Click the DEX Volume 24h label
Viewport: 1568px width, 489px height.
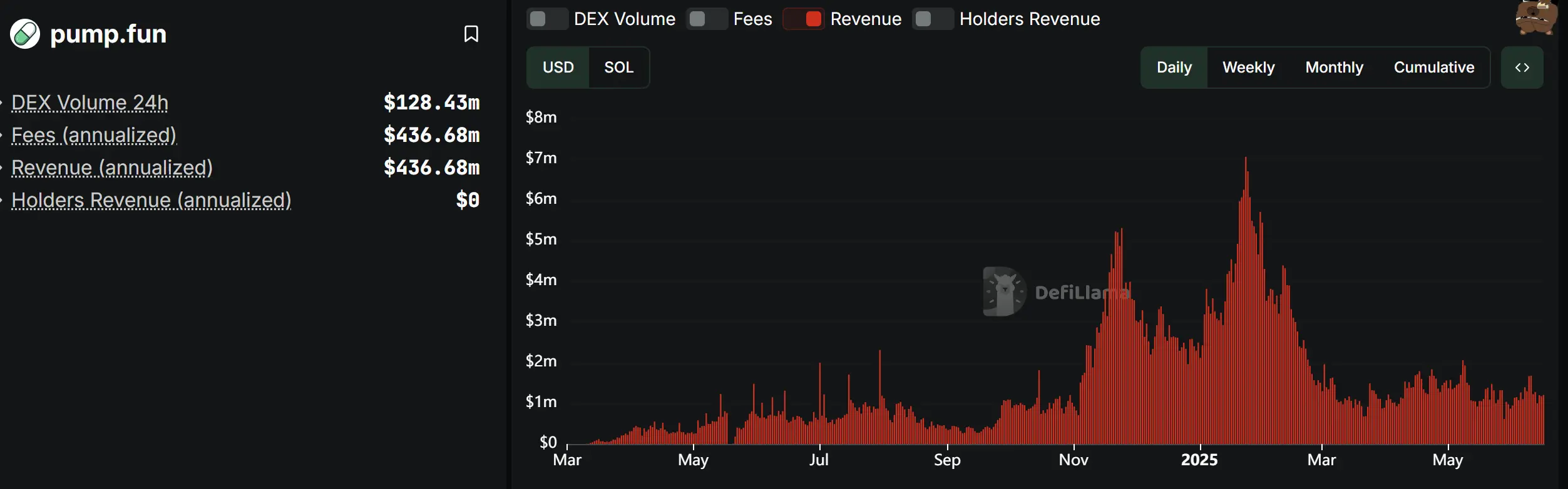[90, 103]
